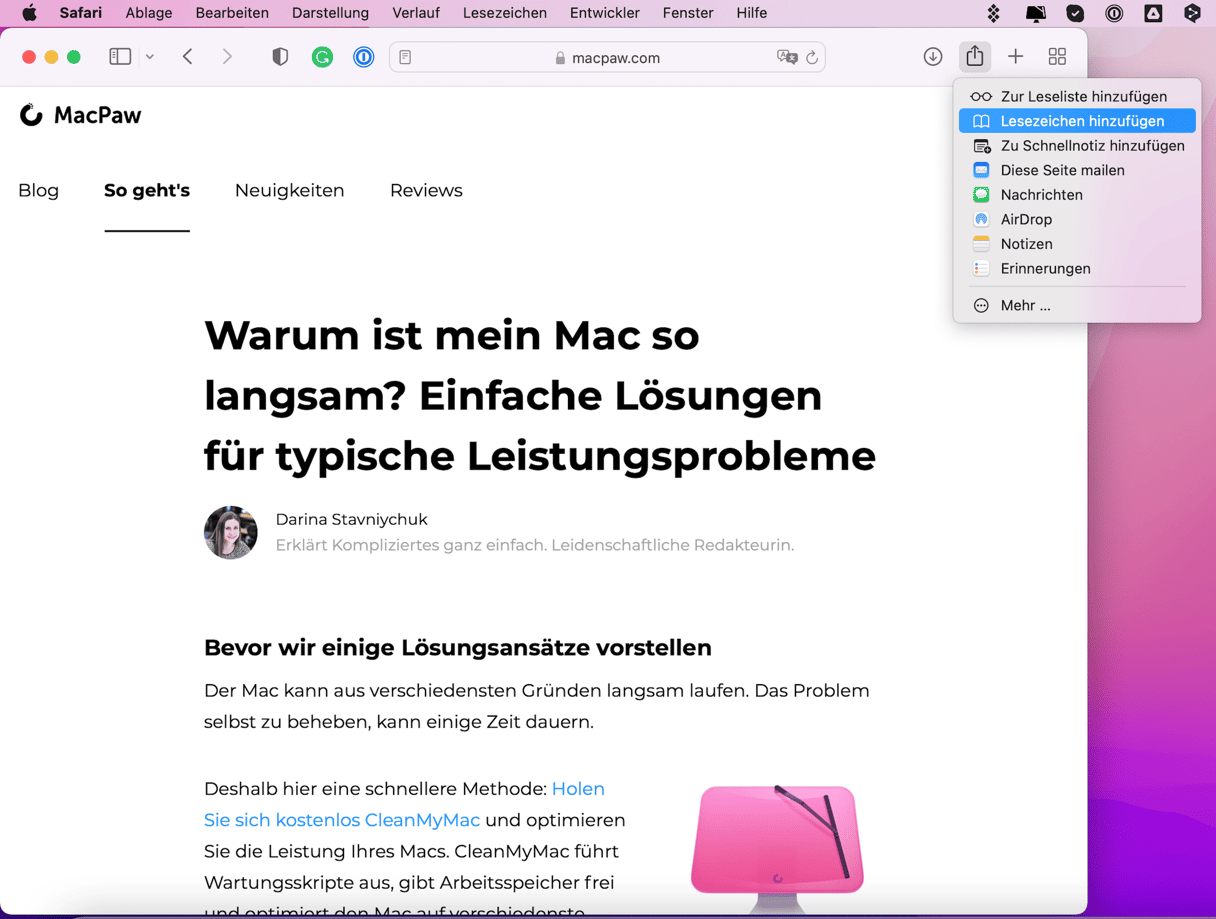
Task: Select Diese Seite mailen
Action: click(x=1077, y=170)
